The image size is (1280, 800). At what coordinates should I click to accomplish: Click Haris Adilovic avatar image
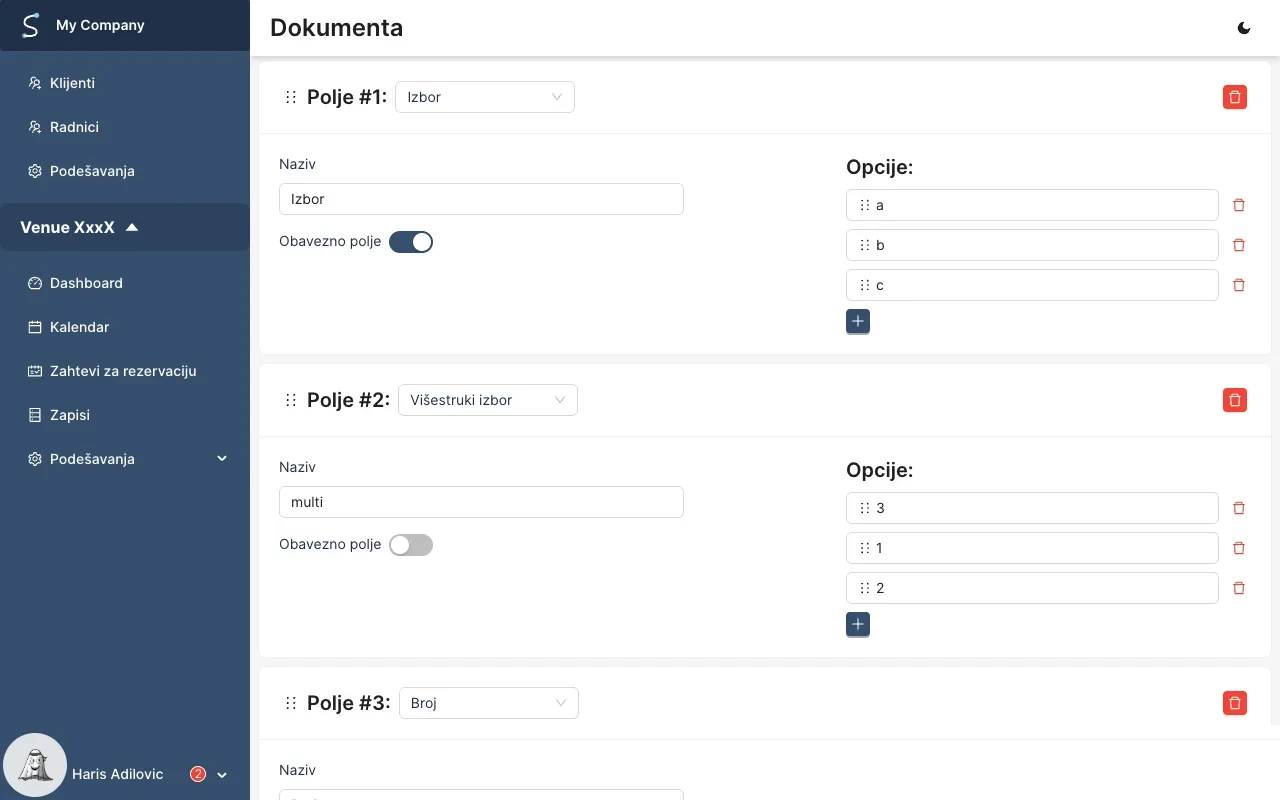coord(36,765)
